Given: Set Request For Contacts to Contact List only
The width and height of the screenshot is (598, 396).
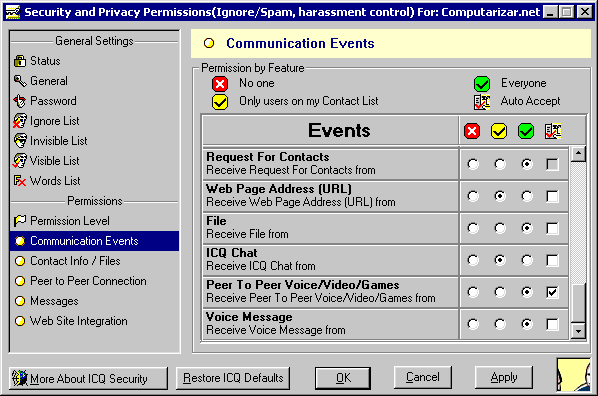Looking at the screenshot, I should click(500, 164).
